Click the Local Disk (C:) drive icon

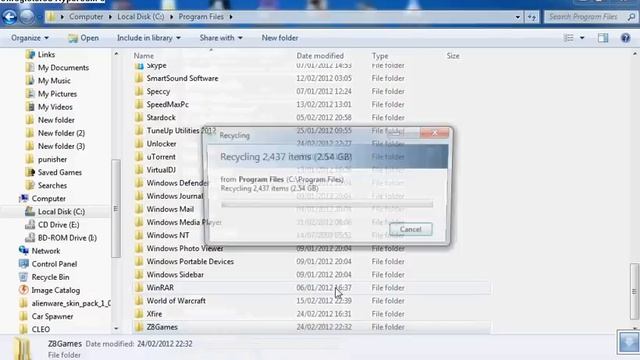coord(30,211)
